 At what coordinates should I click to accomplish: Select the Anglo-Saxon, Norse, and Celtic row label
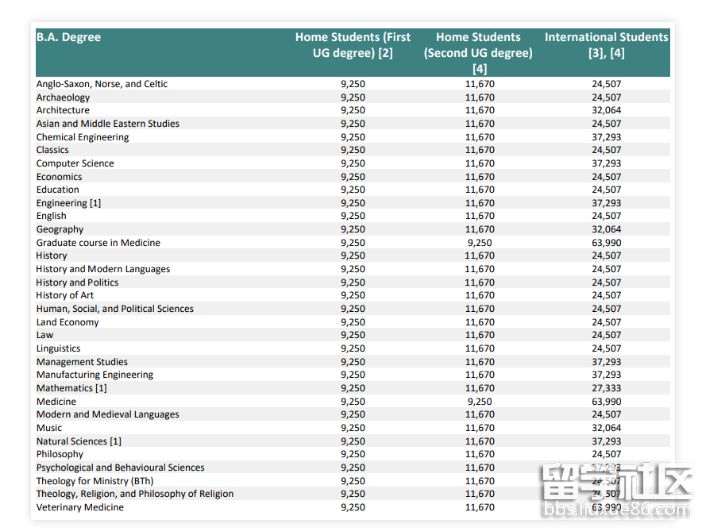tap(102, 84)
